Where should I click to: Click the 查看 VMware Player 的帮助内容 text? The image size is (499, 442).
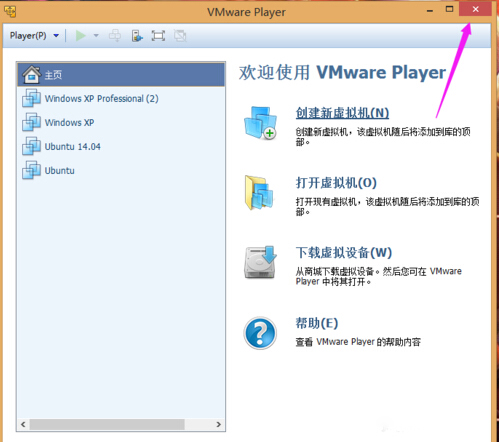(358, 342)
